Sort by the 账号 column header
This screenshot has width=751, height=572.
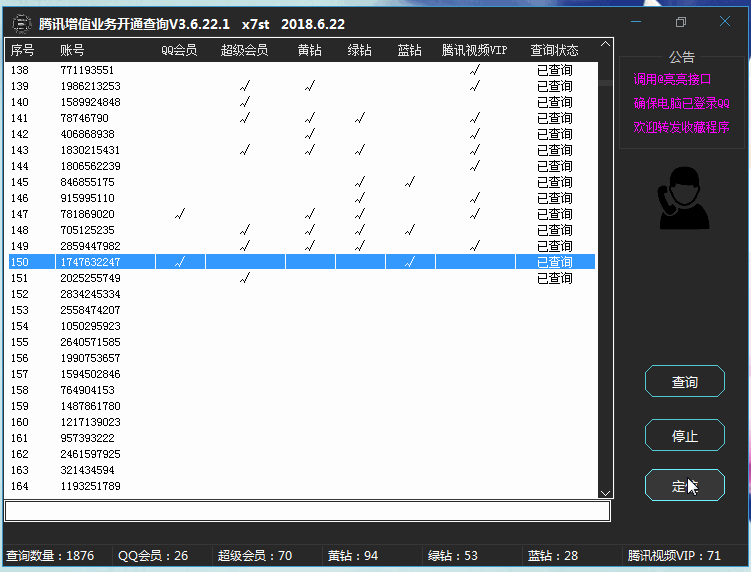[x=72, y=50]
